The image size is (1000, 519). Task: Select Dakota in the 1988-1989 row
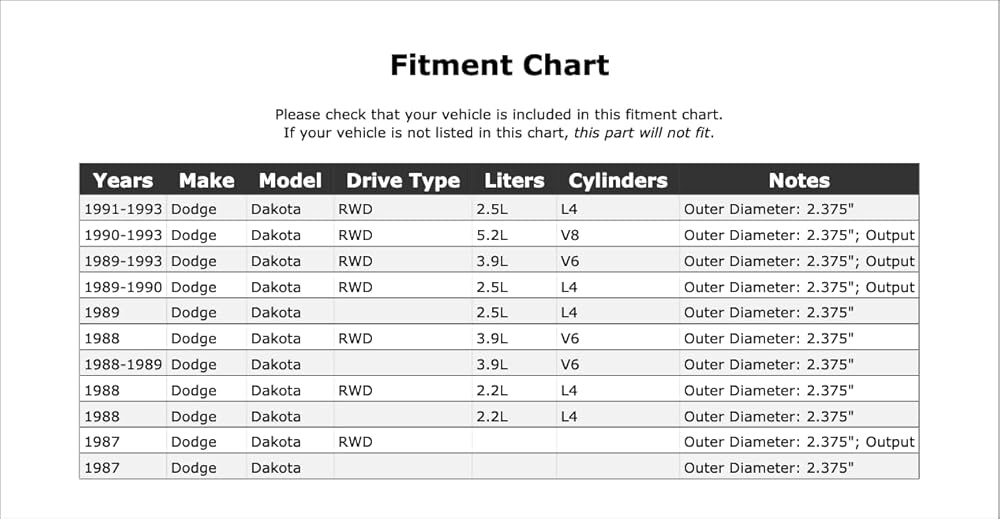276,365
